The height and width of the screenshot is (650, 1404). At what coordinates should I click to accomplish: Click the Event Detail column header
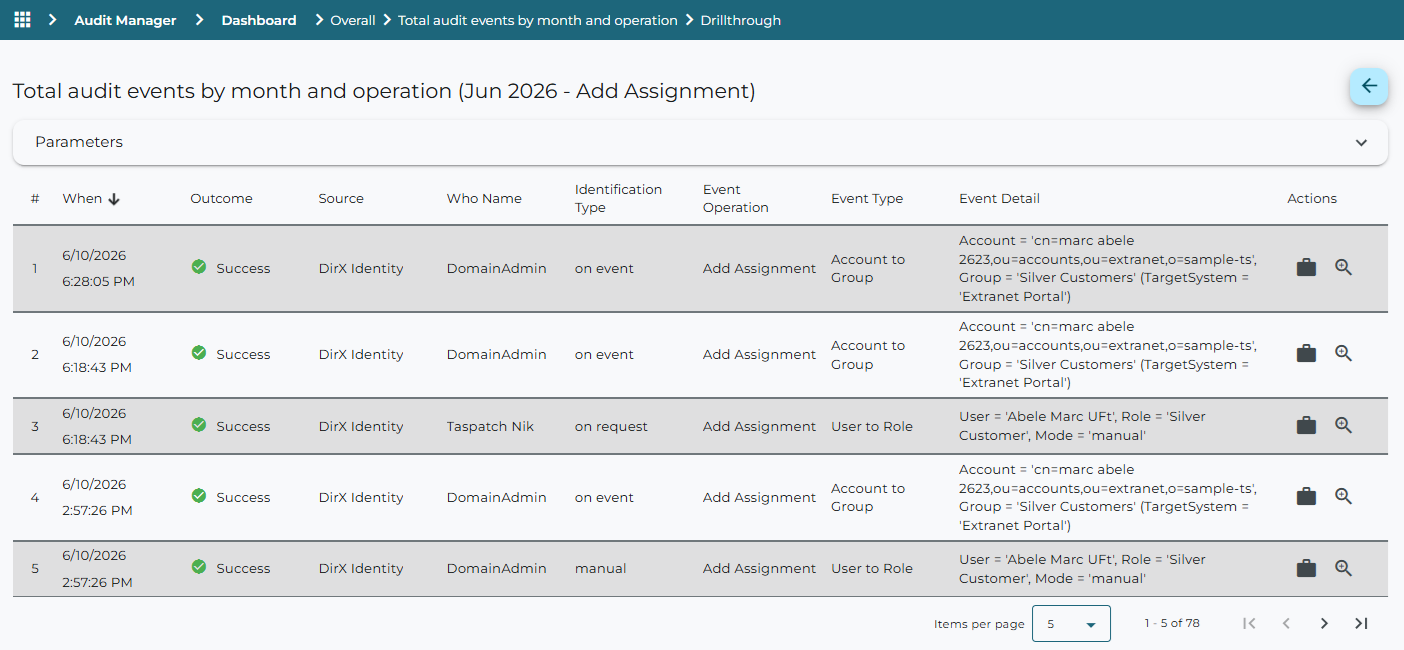click(999, 199)
